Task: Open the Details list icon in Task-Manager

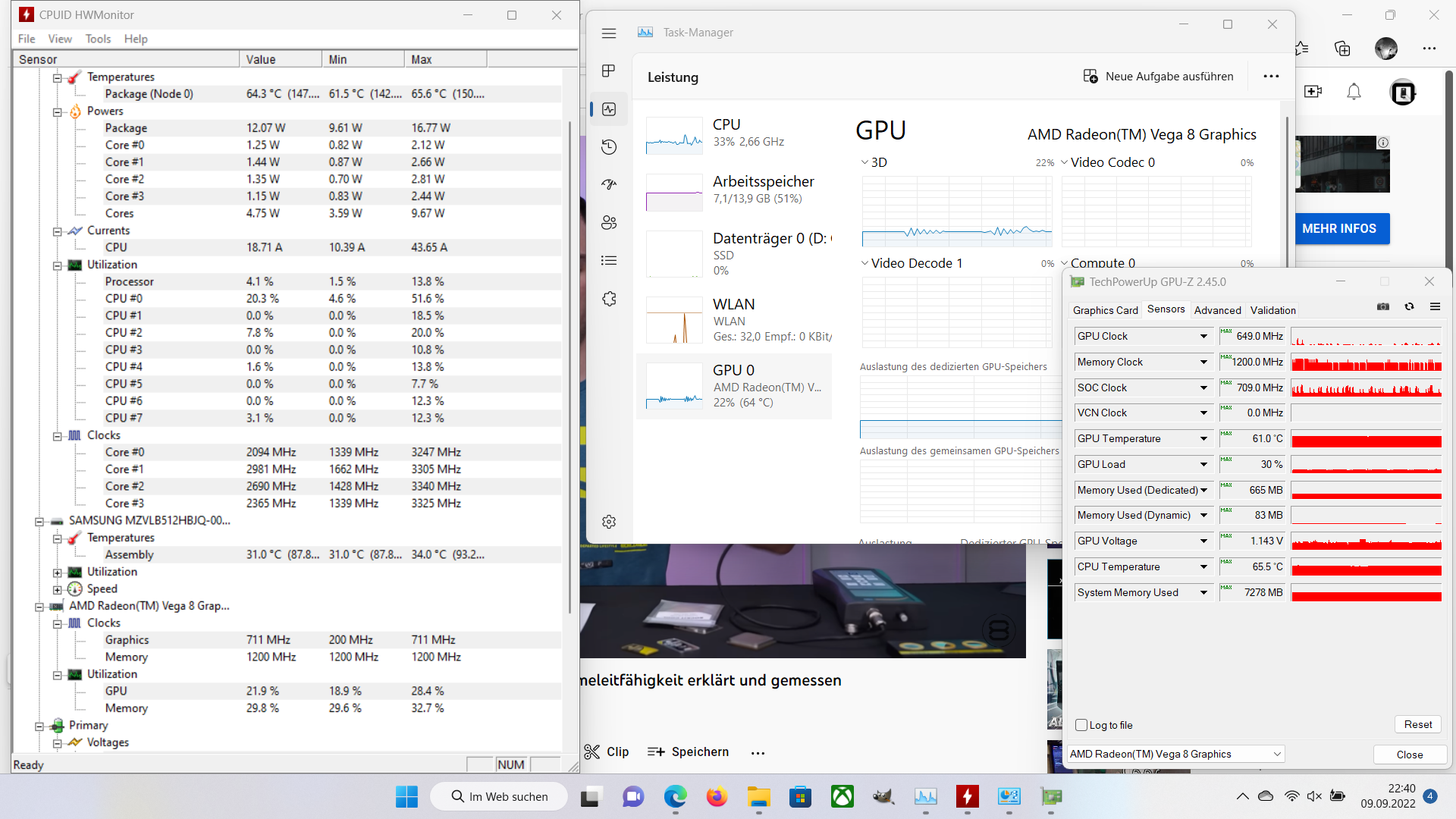Action: click(609, 260)
